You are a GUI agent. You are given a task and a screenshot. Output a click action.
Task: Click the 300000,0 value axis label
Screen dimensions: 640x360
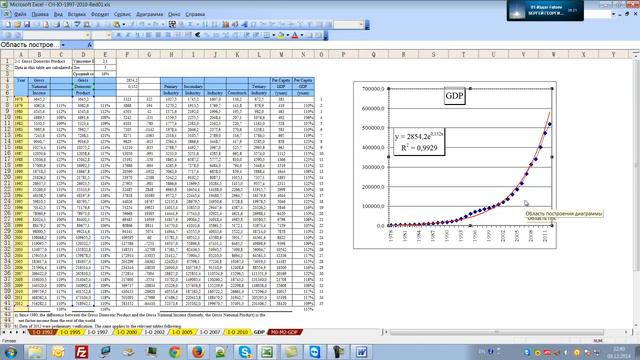[373, 167]
